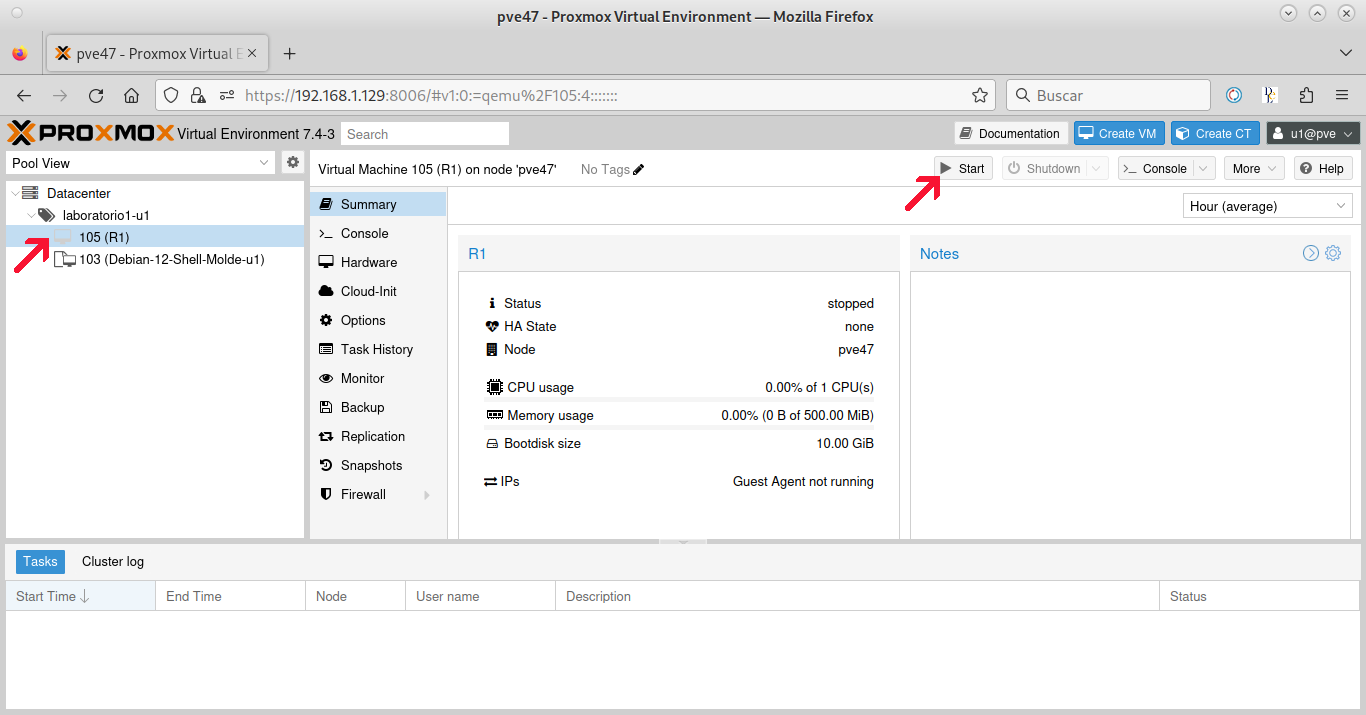1366x715 pixels.
Task: Open the Replication section
Action: pos(378,436)
